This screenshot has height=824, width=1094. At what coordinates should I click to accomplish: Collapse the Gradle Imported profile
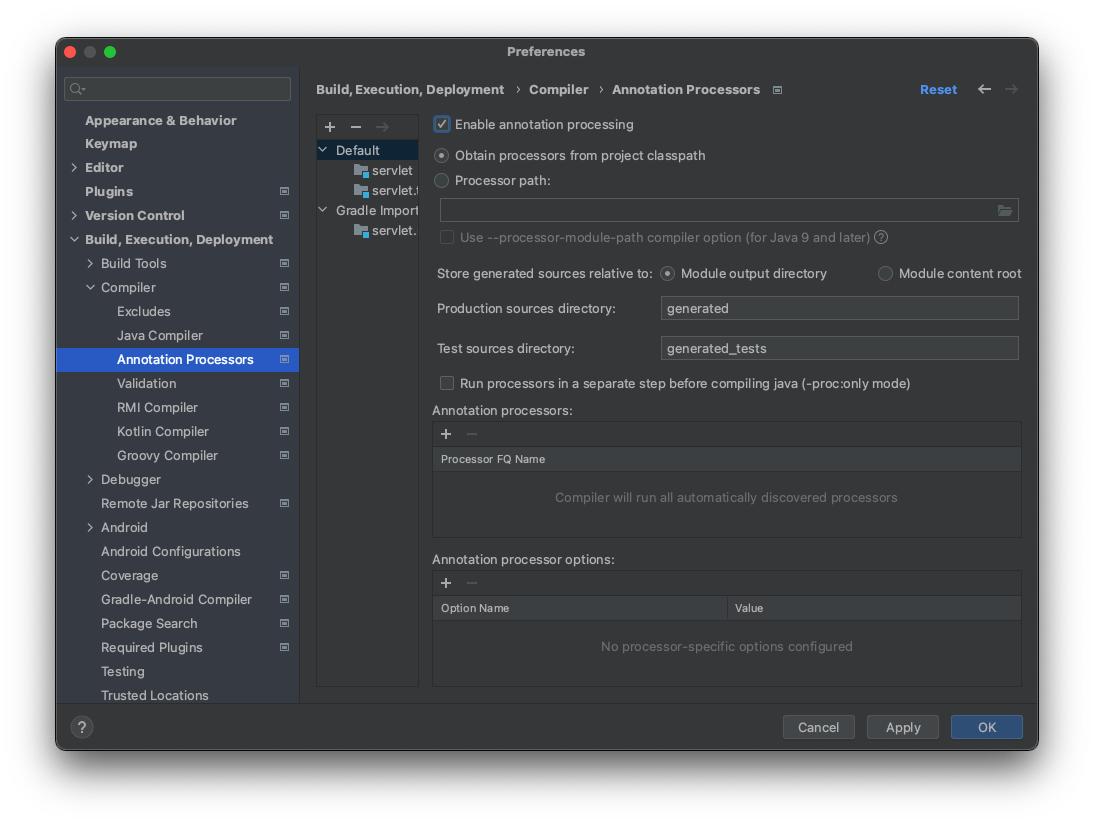tap(323, 210)
